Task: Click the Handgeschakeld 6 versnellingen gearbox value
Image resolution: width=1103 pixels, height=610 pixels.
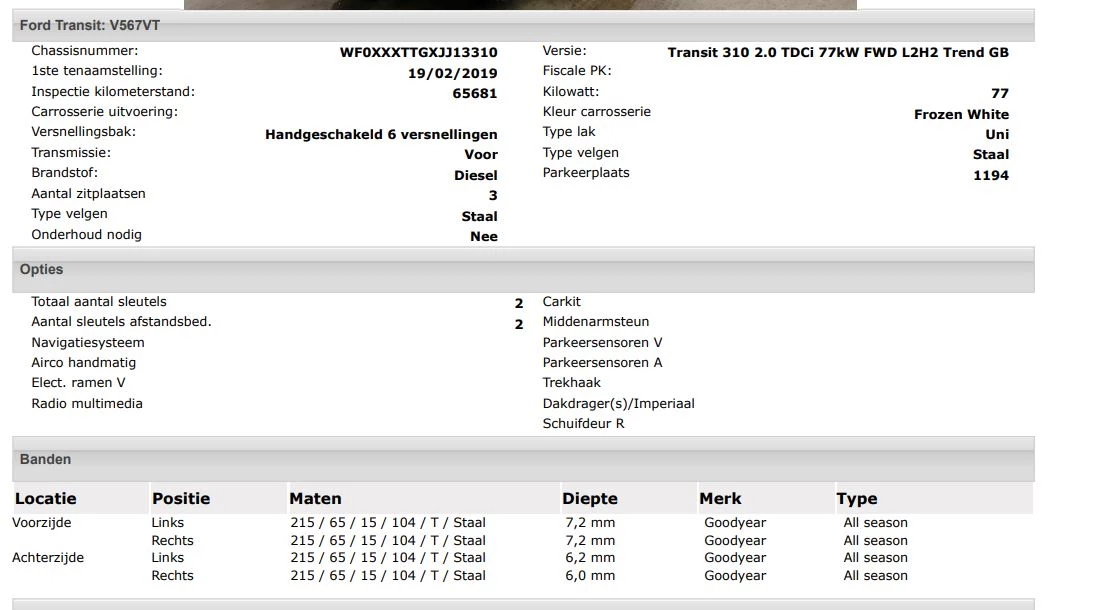Action: [x=381, y=134]
